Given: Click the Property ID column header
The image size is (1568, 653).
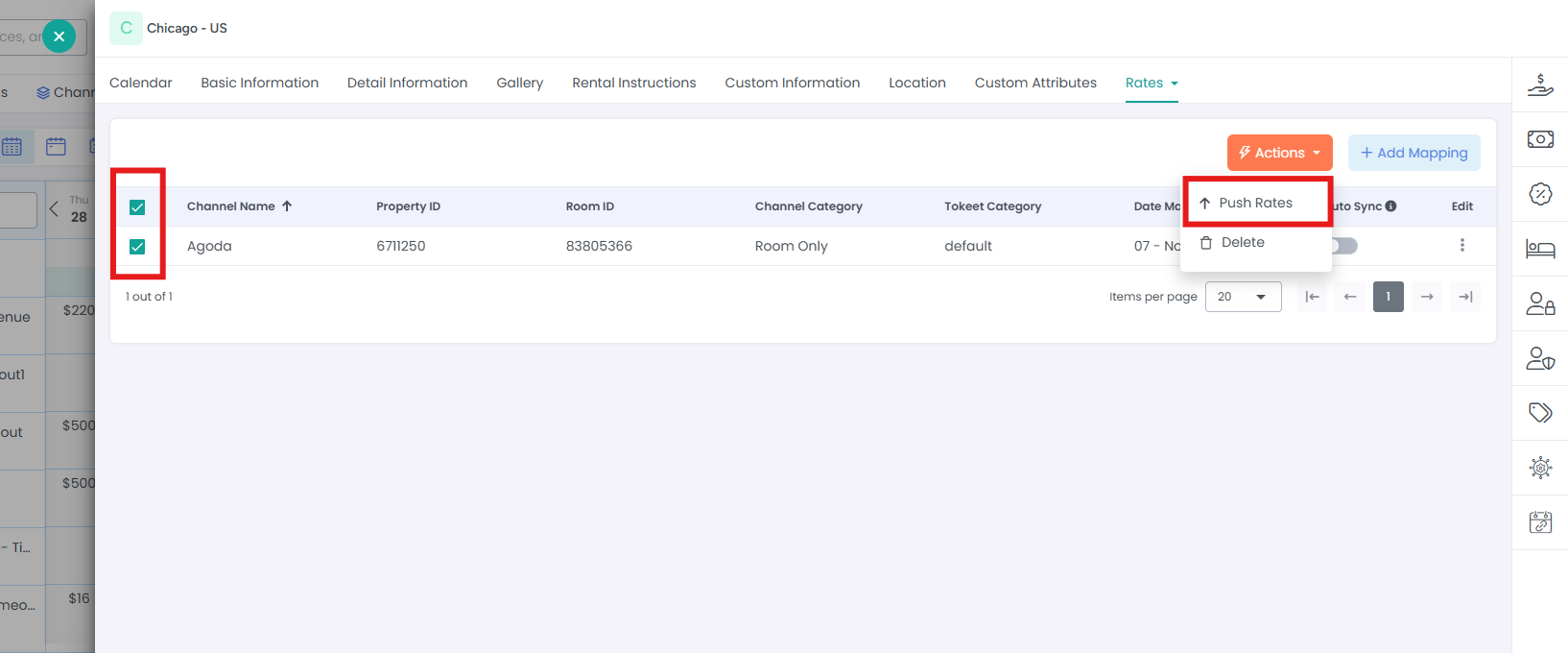Looking at the screenshot, I should click(408, 206).
